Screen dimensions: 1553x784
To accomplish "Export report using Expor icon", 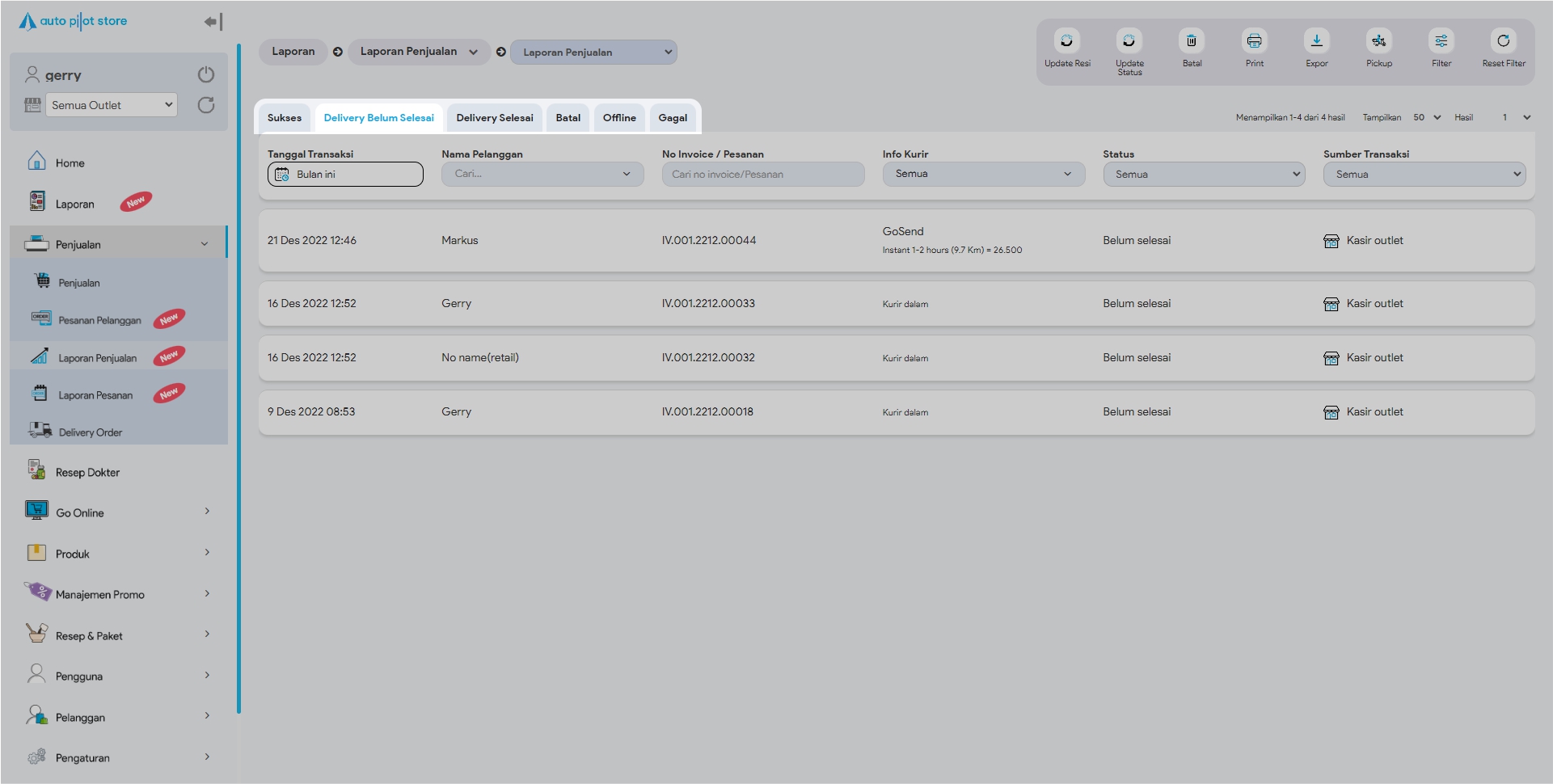I will 1316,41.
